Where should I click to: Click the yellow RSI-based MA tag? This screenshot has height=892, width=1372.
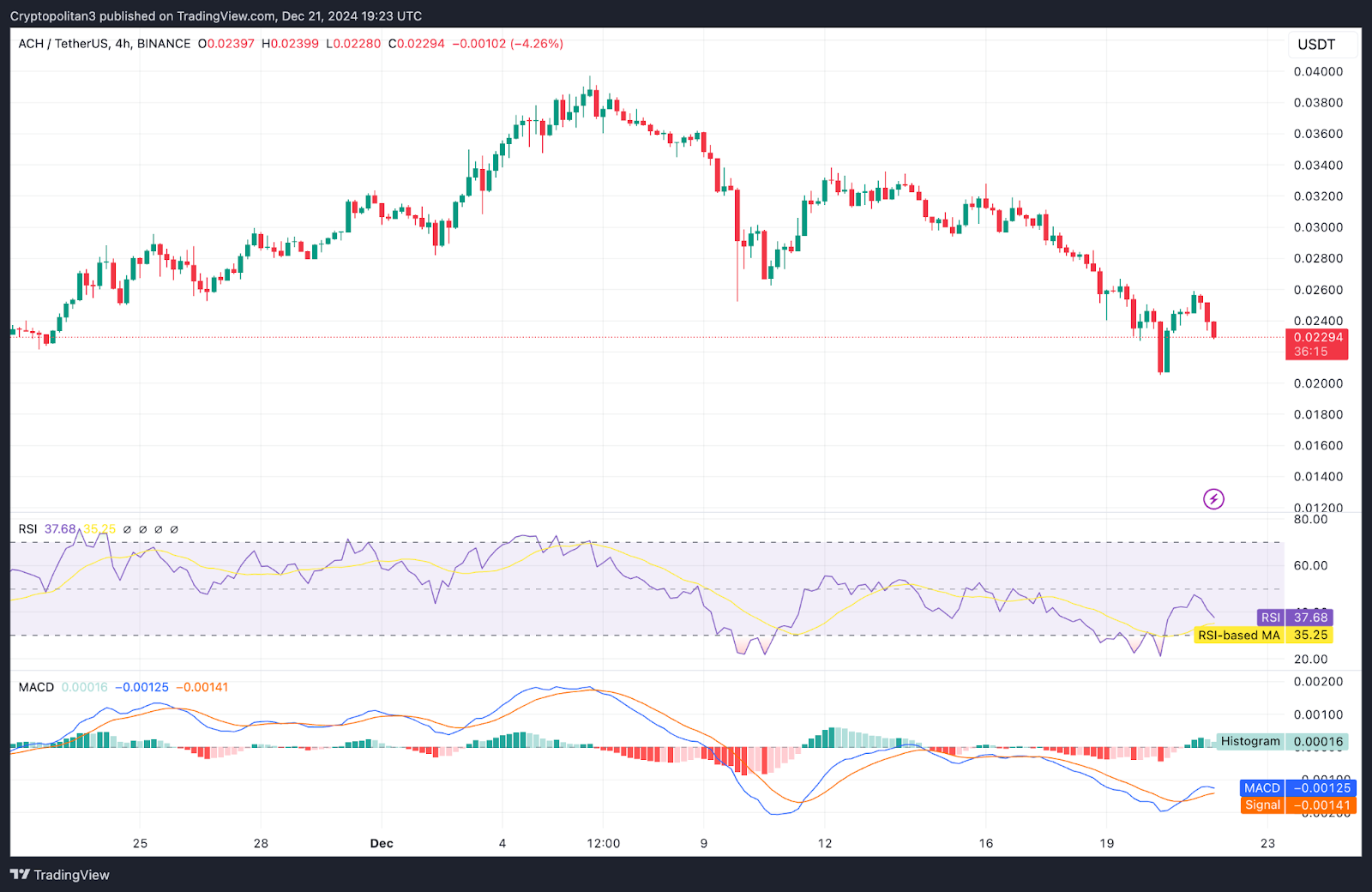click(1264, 636)
